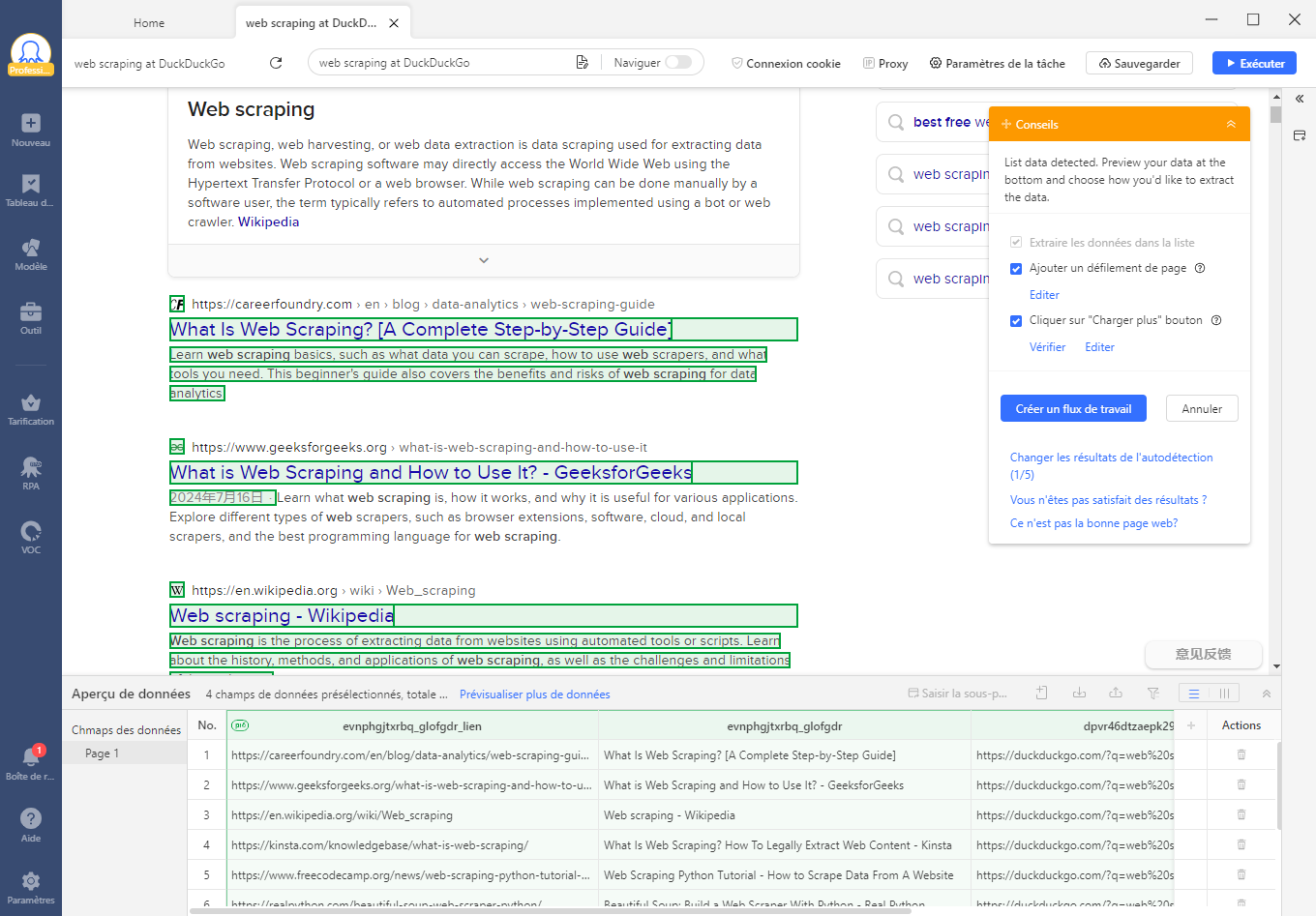Viewport: 1316px width, 916px height.
Task: Click Prévisualiser plus de données
Action: [x=534, y=694]
